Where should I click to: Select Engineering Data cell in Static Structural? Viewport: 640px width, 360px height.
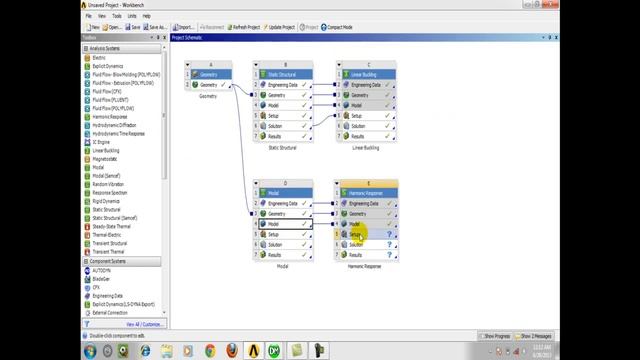click(x=286, y=85)
